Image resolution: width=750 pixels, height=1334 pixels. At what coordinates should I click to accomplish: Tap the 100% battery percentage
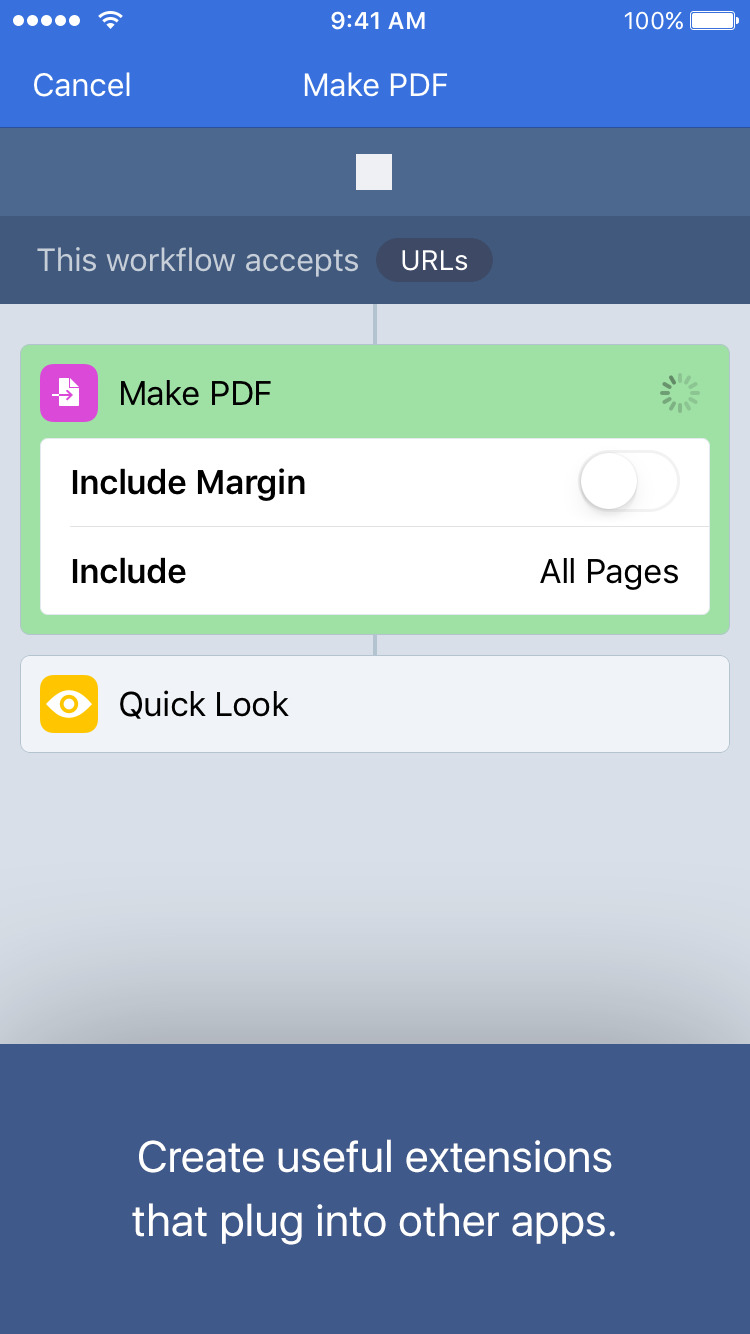coord(653,21)
